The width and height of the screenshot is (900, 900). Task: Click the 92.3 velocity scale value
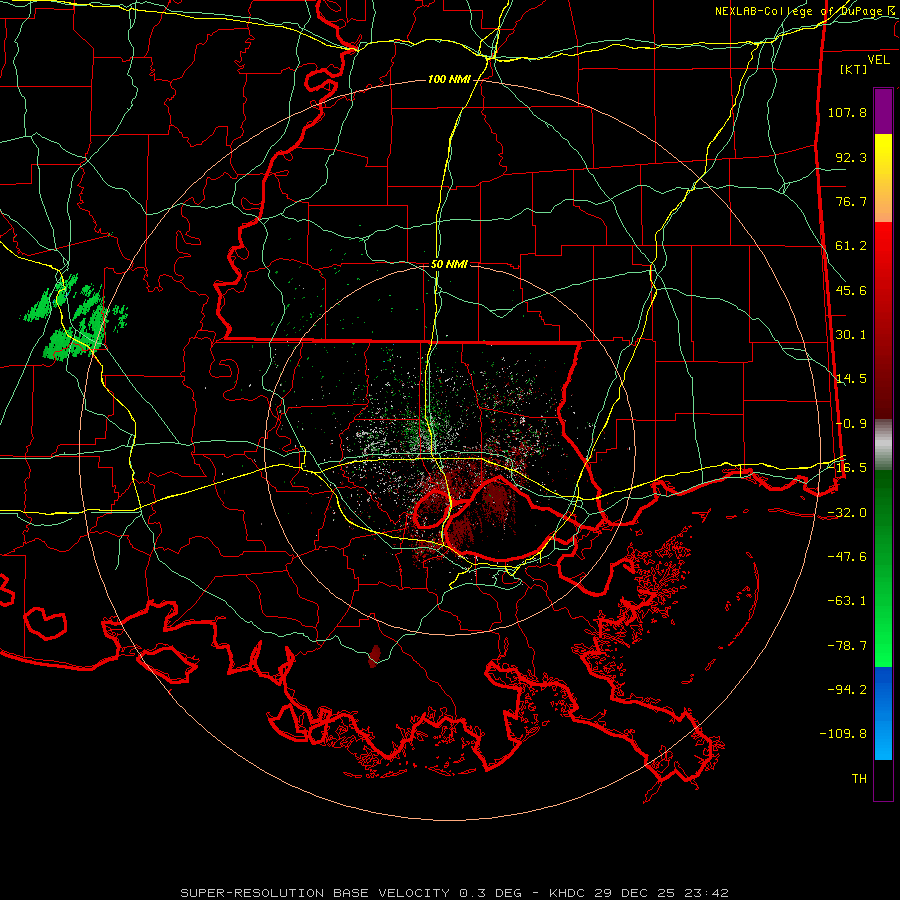coord(851,157)
